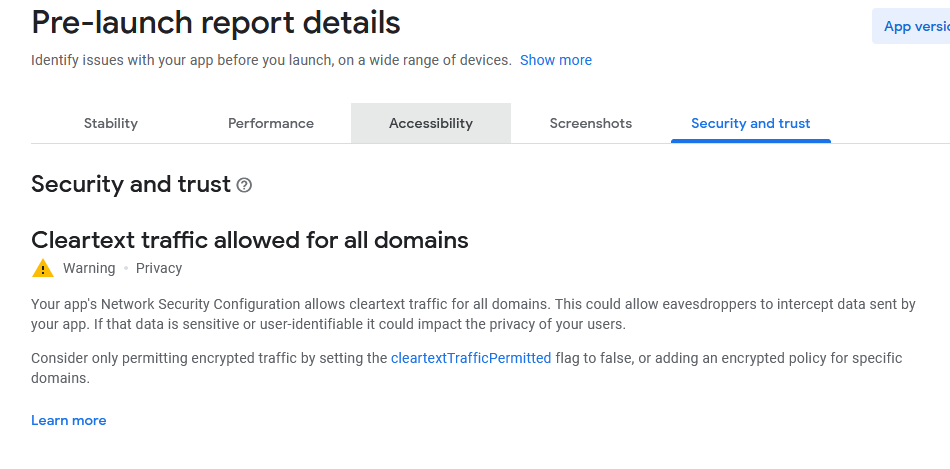
Task: Click the Network Security Configuration description paragraph
Action: pos(473,314)
